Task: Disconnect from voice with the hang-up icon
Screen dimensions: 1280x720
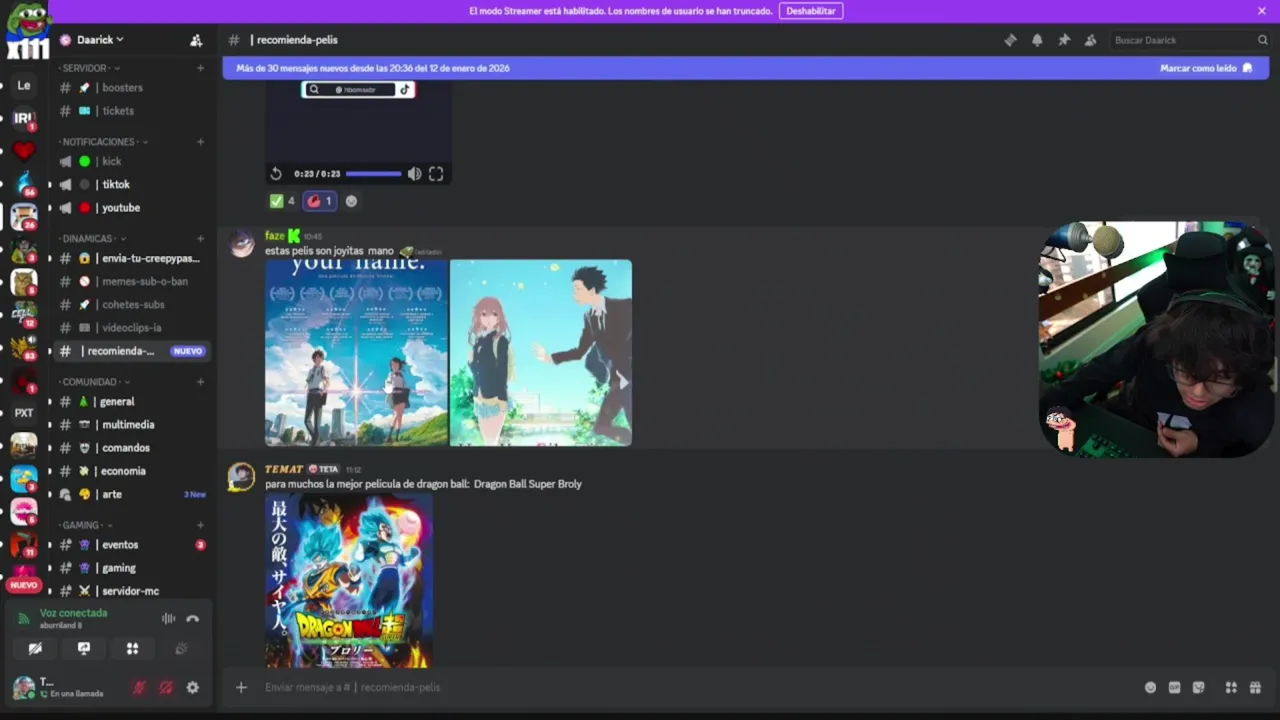Action: click(192, 619)
